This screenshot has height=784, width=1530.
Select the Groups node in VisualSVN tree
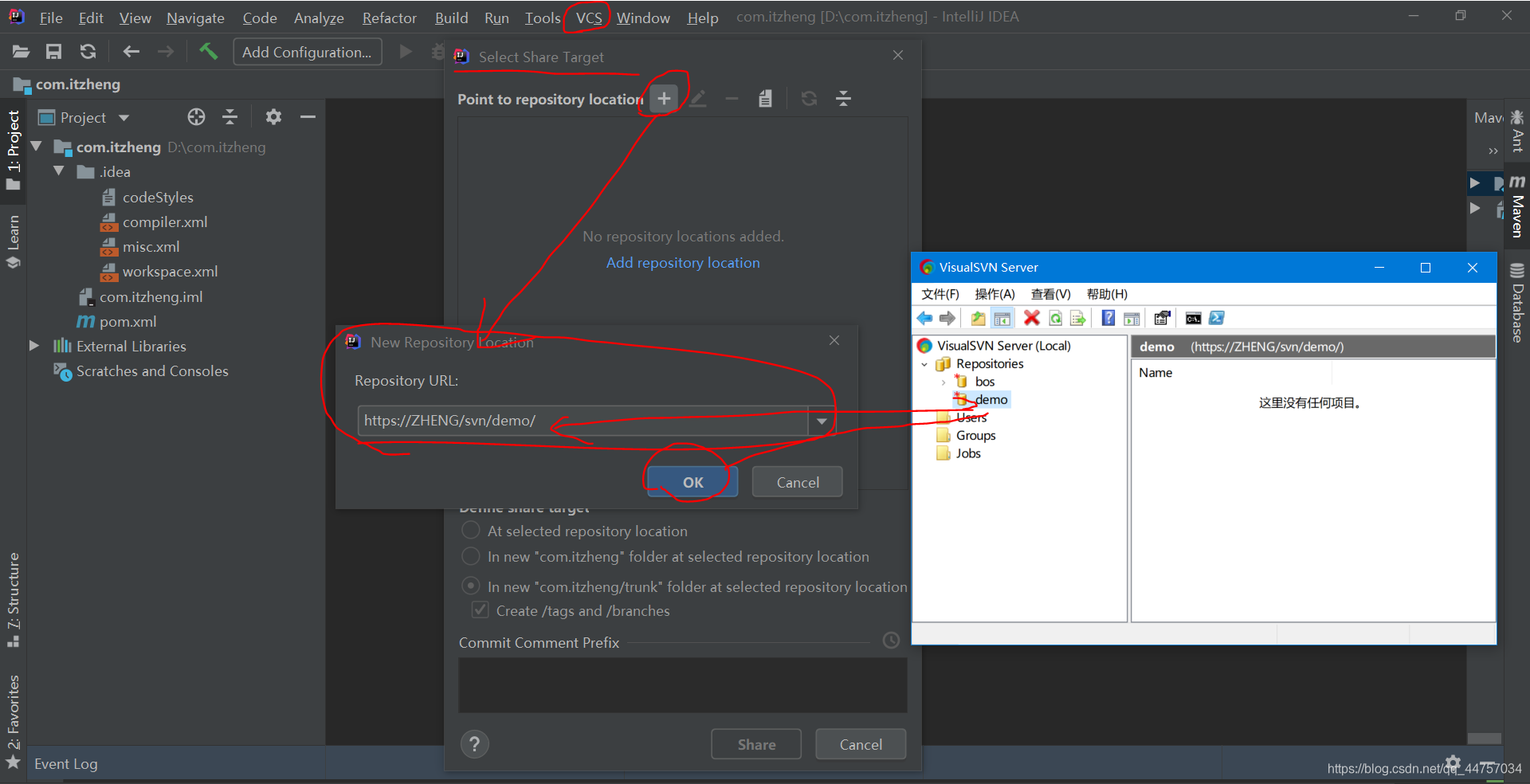(976, 435)
